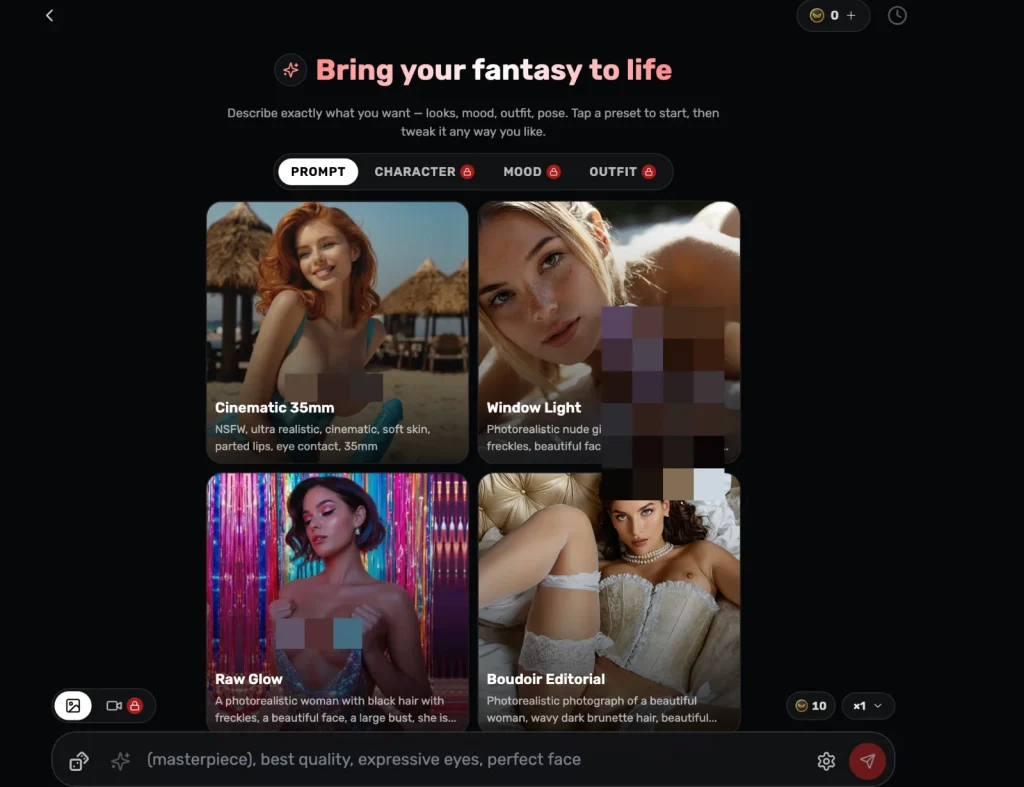Open generation history clock icon
The image size is (1024, 787).
point(897,15)
